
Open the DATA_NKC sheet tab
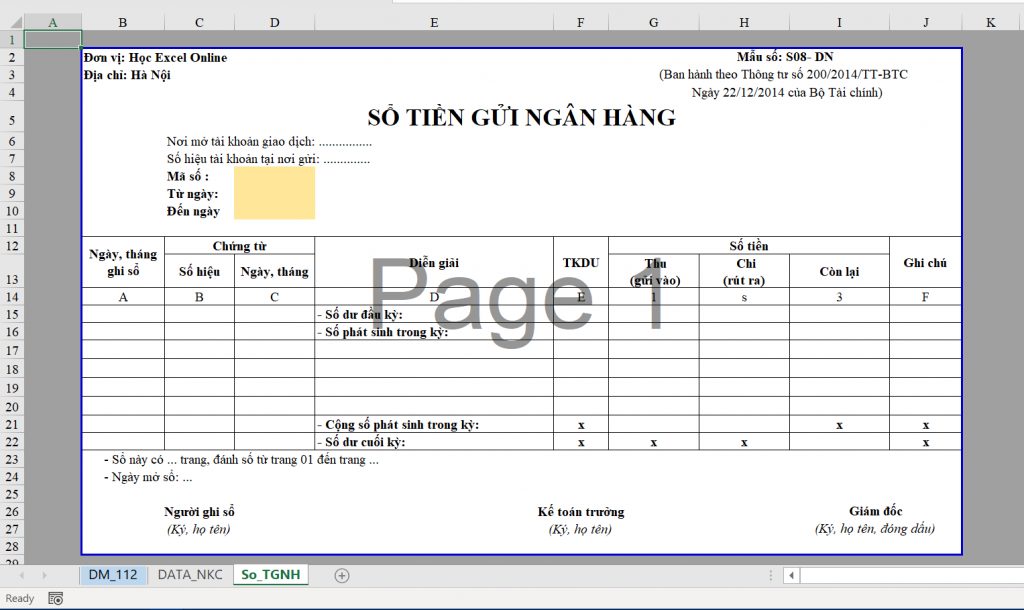(190, 575)
